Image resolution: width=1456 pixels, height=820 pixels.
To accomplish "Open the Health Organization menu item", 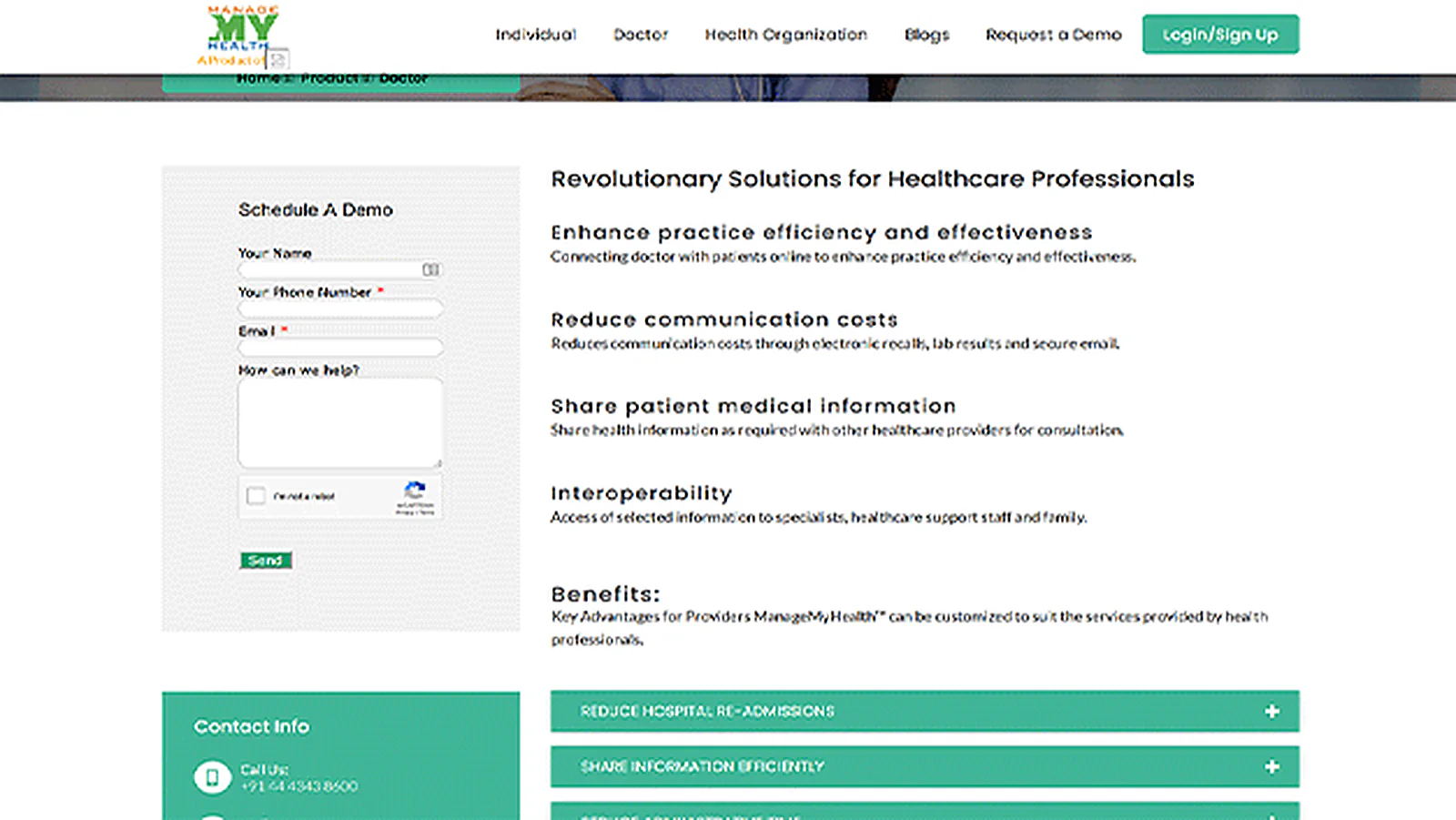I will tap(786, 35).
